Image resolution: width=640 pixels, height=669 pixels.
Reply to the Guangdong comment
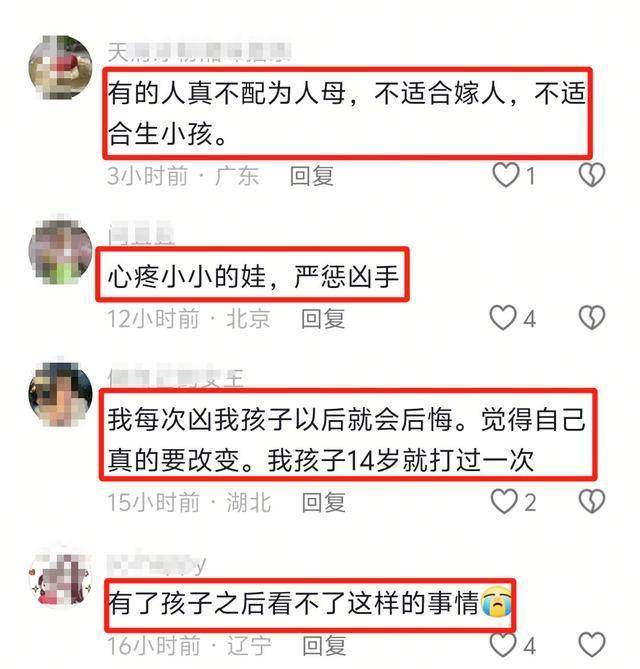click(312, 176)
